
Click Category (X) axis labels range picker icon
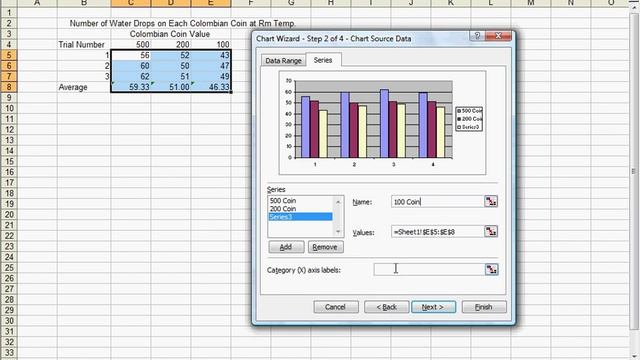click(491, 269)
